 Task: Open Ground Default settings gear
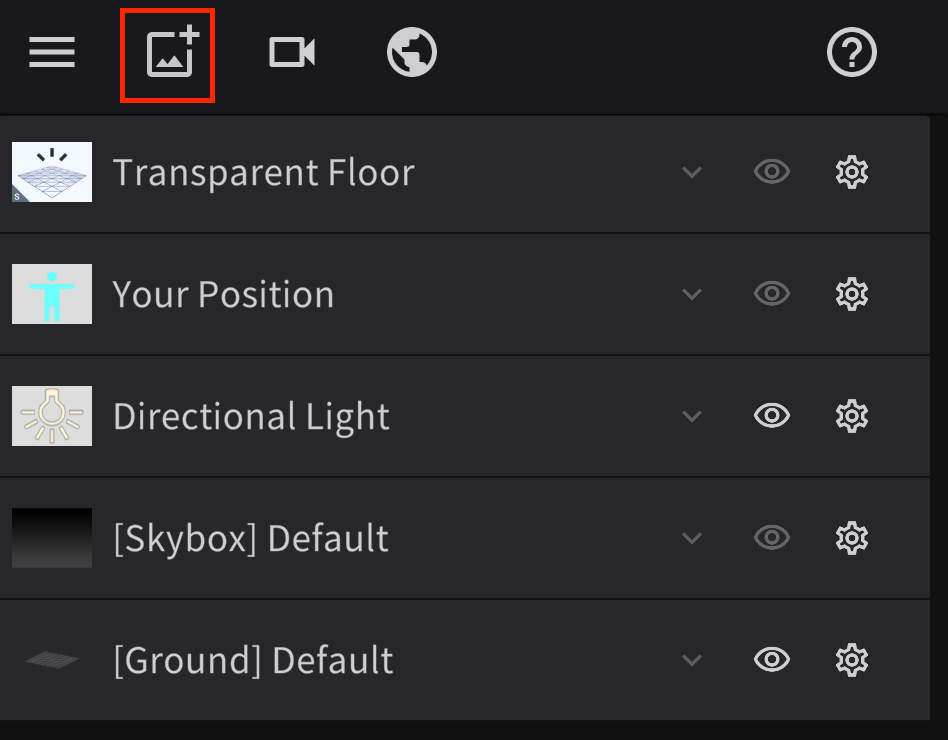[x=851, y=660]
